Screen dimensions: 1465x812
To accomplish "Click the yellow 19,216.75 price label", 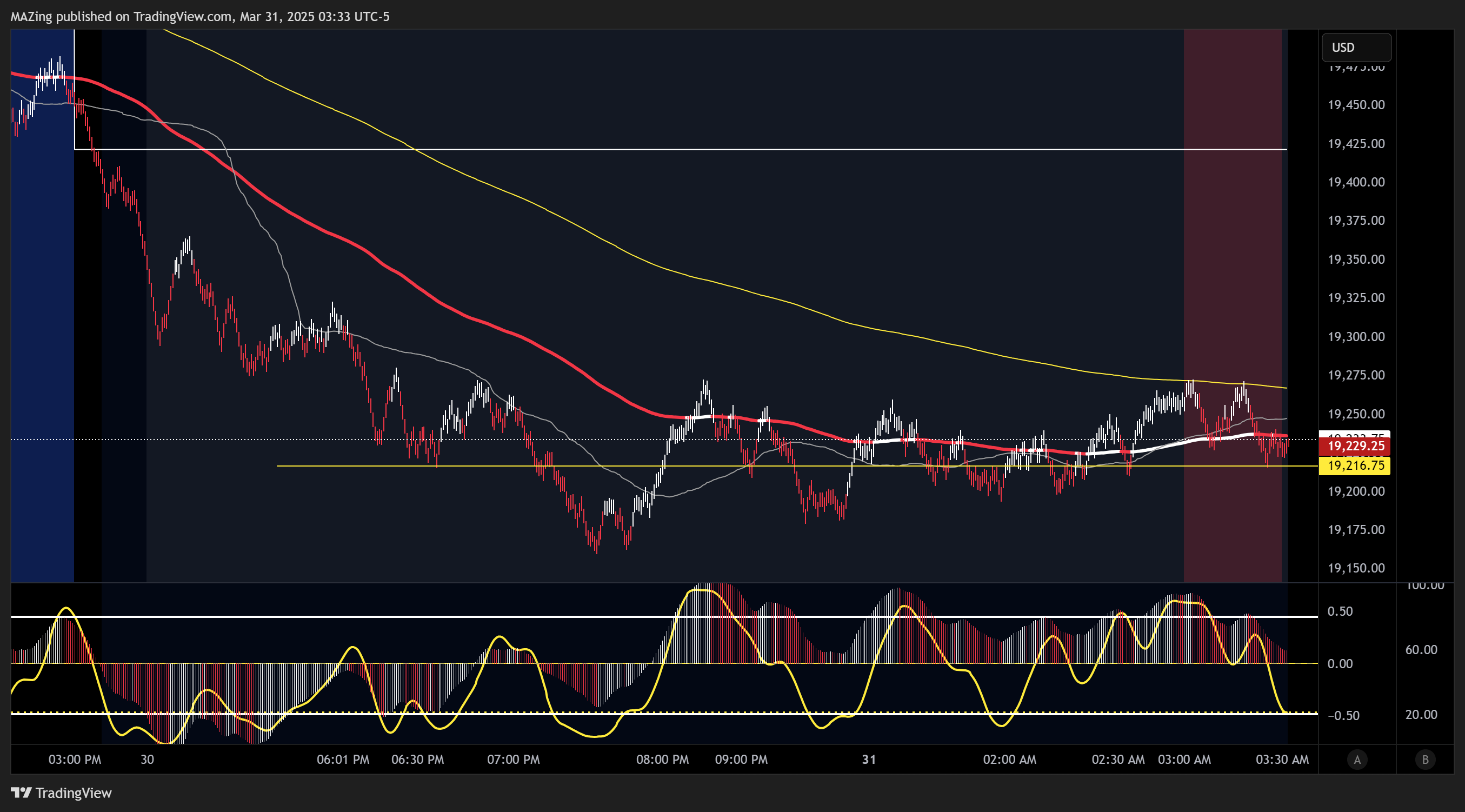I will point(1355,465).
